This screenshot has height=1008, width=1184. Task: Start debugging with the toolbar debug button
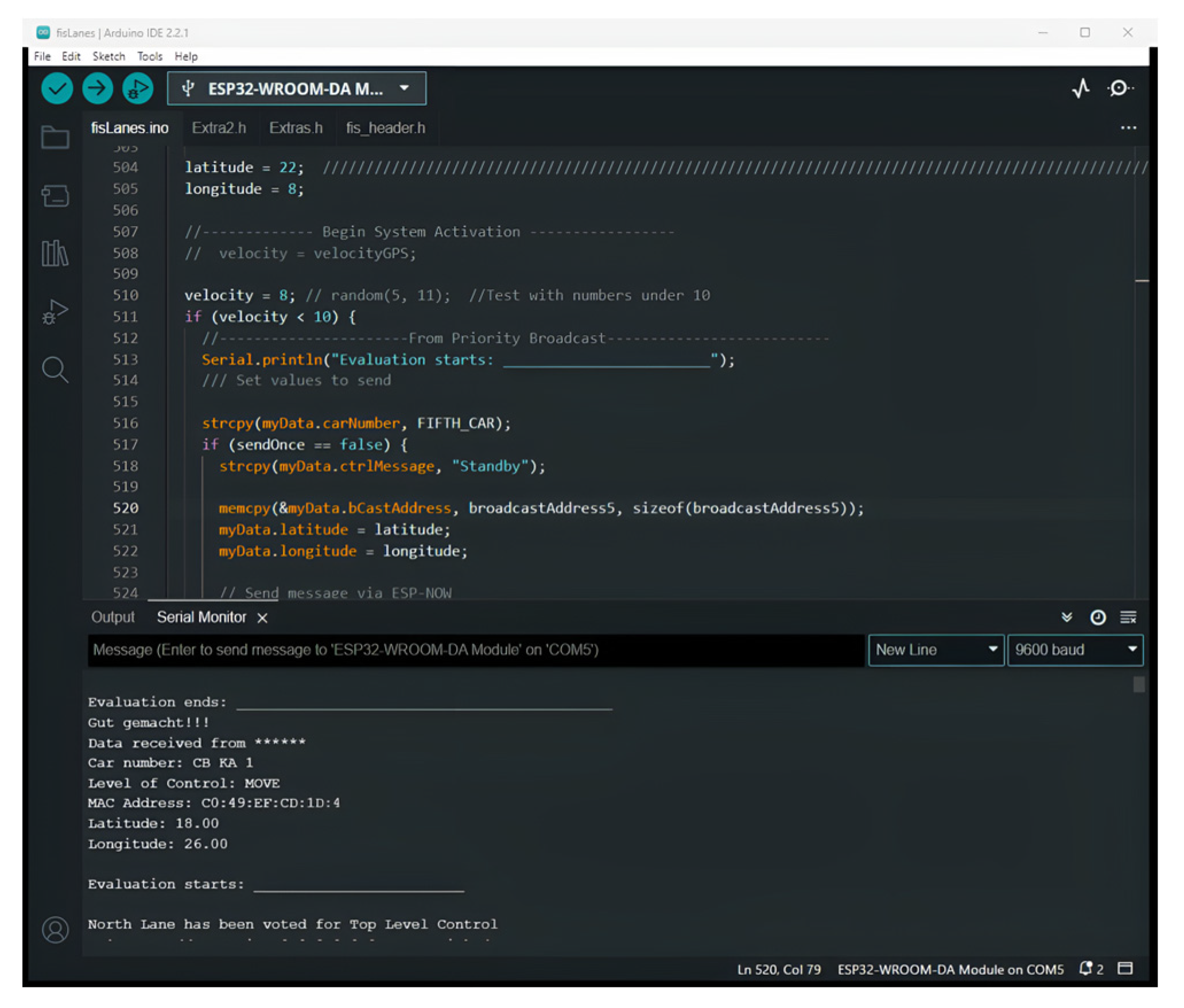coord(138,89)
